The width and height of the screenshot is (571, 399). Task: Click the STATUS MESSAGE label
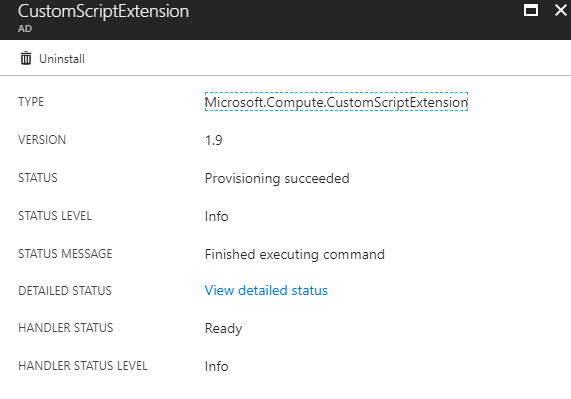(65, 254)
